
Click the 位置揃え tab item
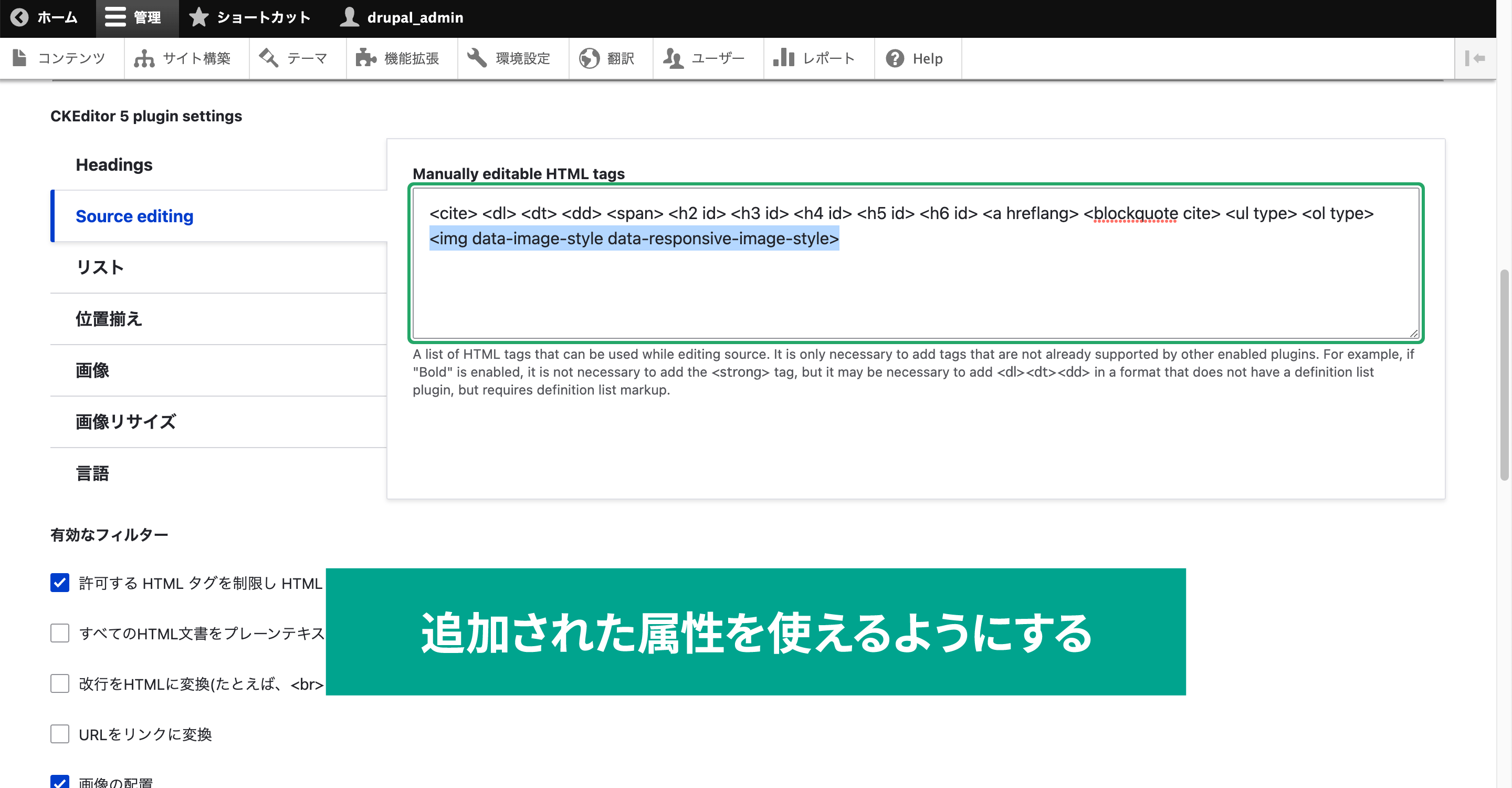(x=109, y=318)
